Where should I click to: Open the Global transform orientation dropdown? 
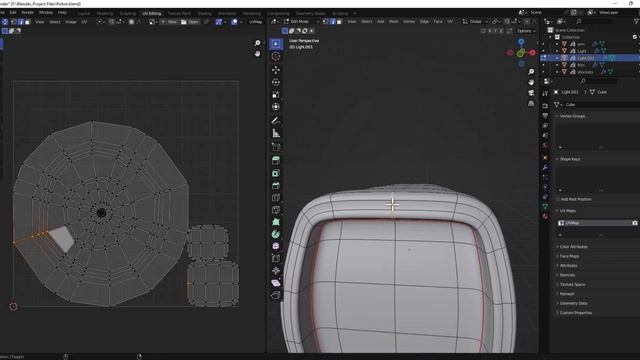(475, 22)
